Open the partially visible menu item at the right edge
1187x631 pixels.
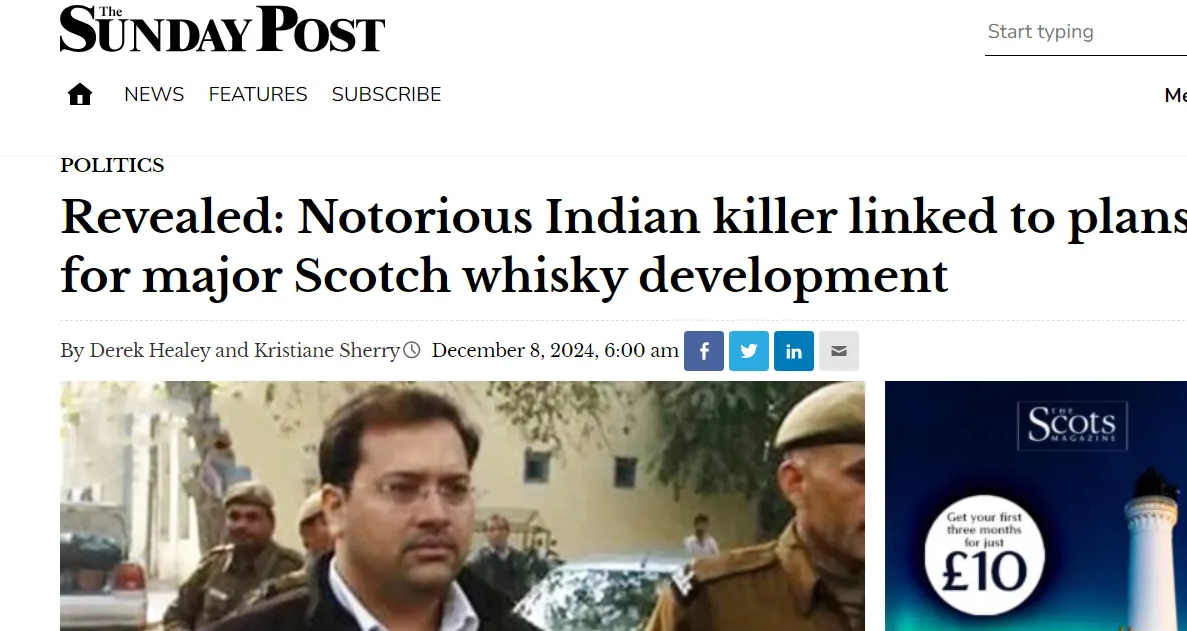click(1176, 95)
